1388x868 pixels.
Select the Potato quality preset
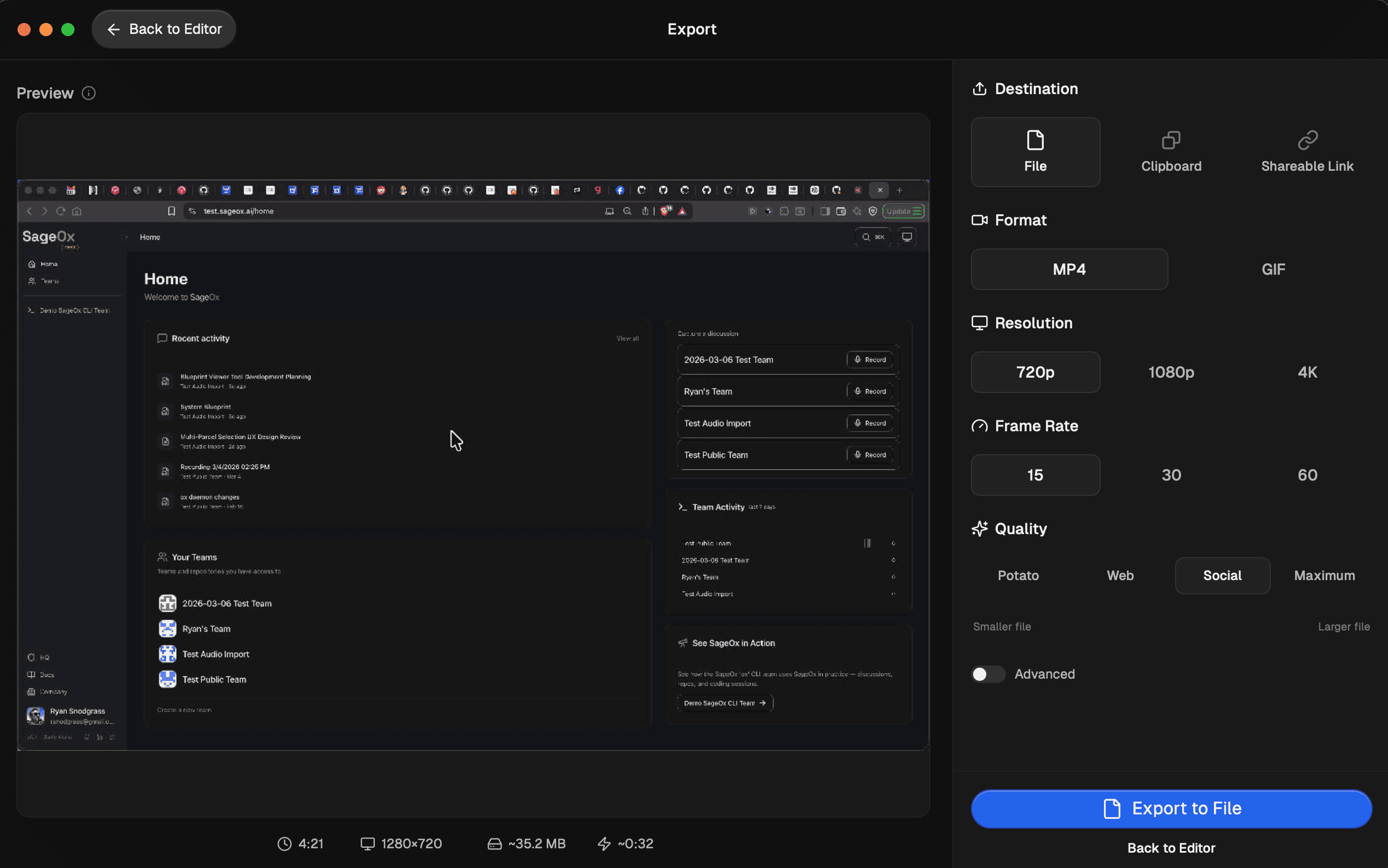[x=1018, y=575]
